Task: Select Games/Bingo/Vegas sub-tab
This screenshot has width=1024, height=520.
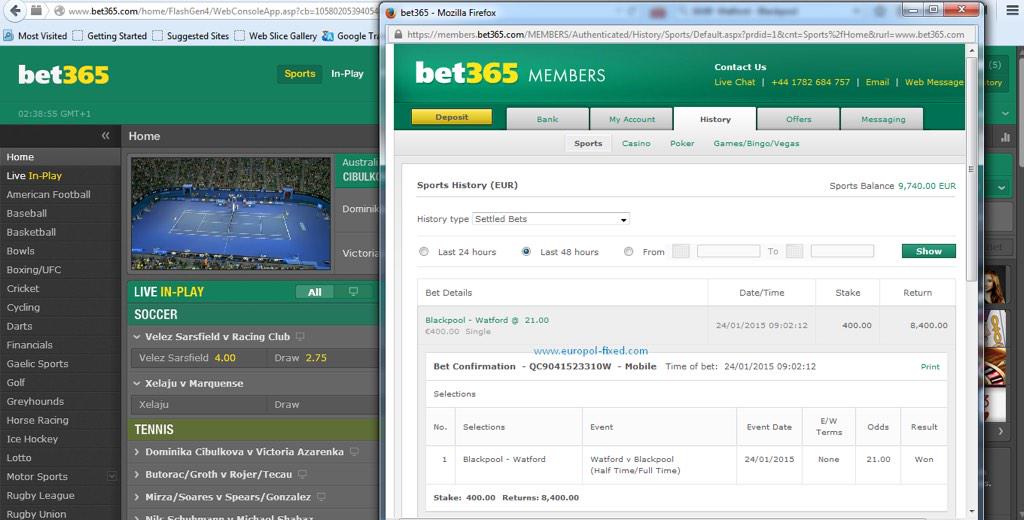Action: 756,144
